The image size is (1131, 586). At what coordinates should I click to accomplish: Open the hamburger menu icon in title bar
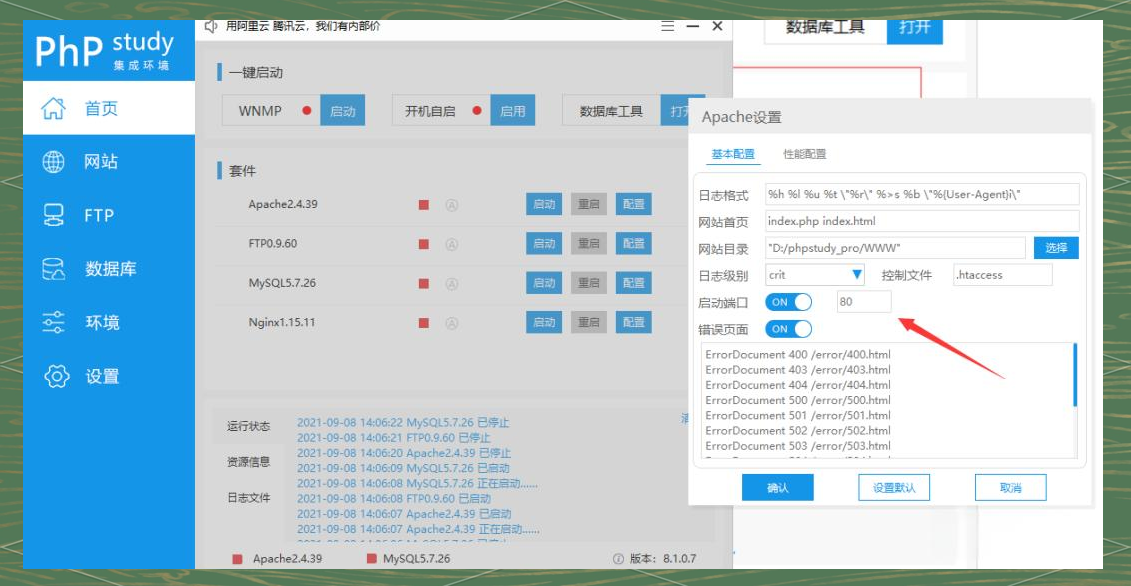668,26
